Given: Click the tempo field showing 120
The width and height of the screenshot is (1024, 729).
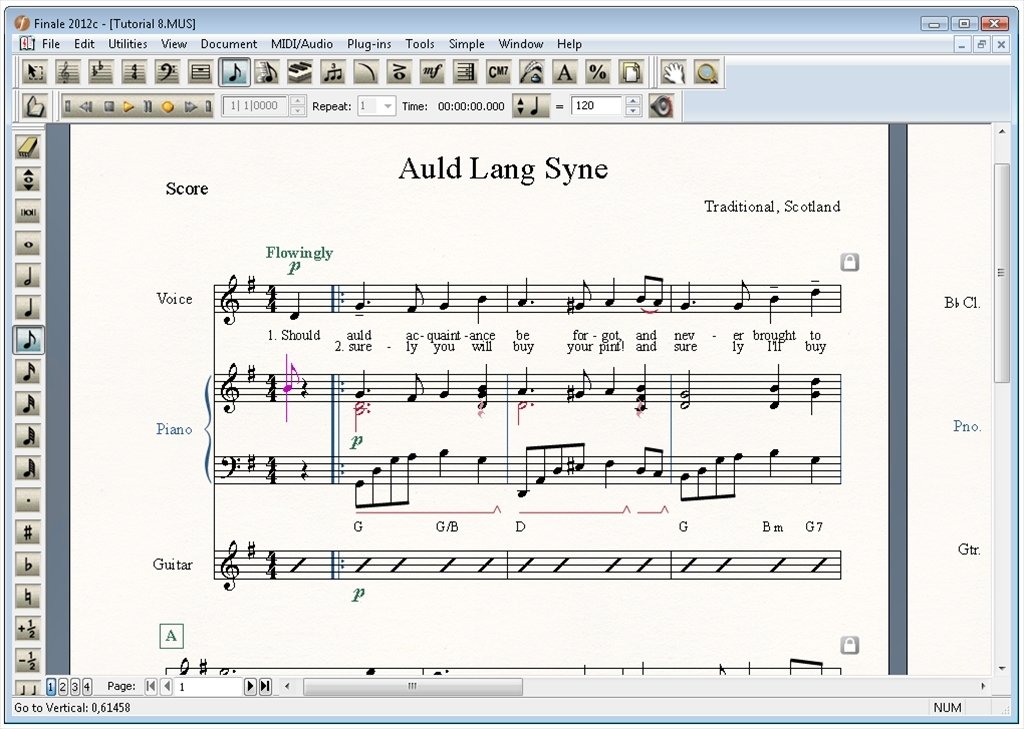Looking at the screenshot, I should (598, 106).
